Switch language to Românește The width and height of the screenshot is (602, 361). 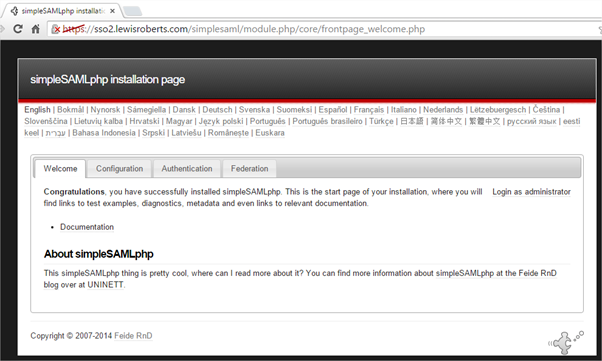[228, 133]
